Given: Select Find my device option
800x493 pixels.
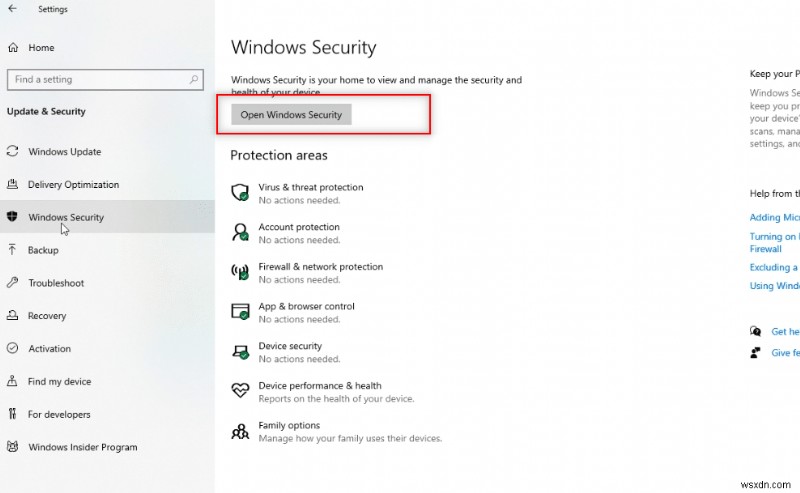Looking at the screenshot, I should click(x=59, y=382).
